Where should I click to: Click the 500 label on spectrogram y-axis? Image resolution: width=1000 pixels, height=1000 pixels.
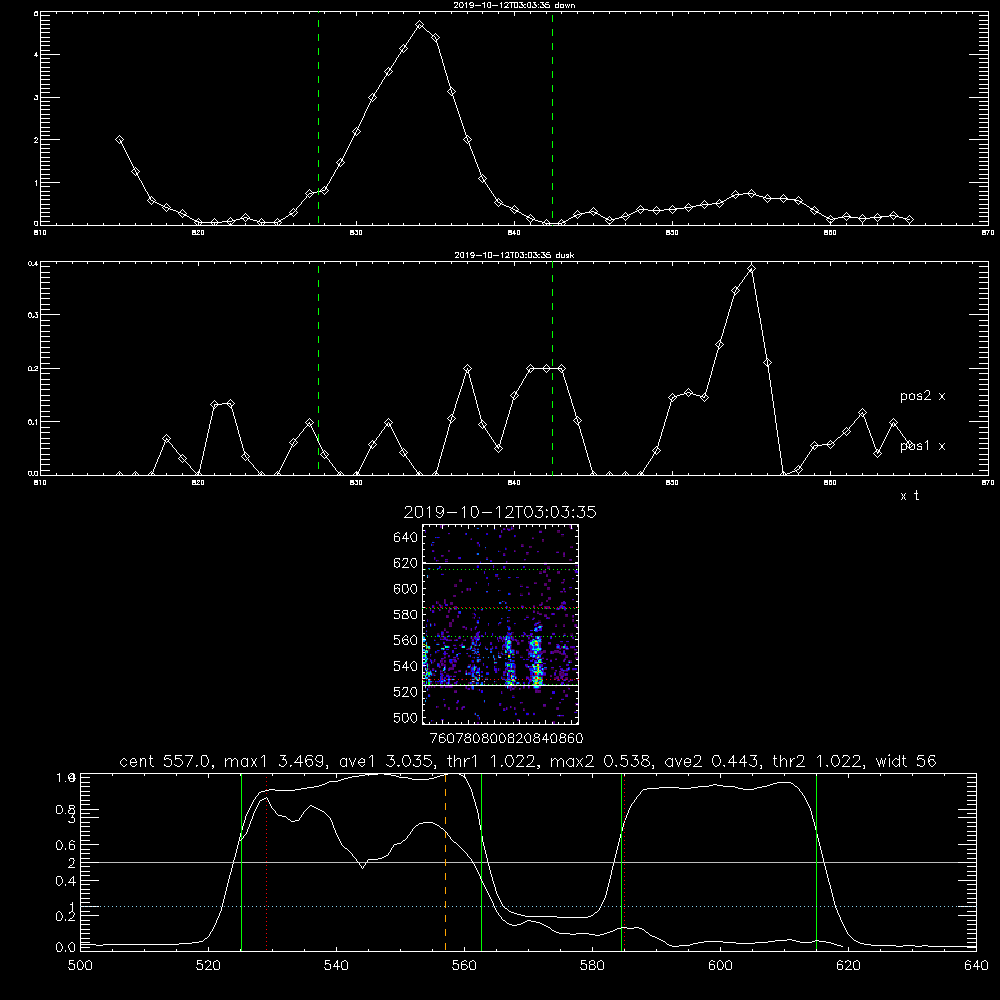[x=405, y=718]
